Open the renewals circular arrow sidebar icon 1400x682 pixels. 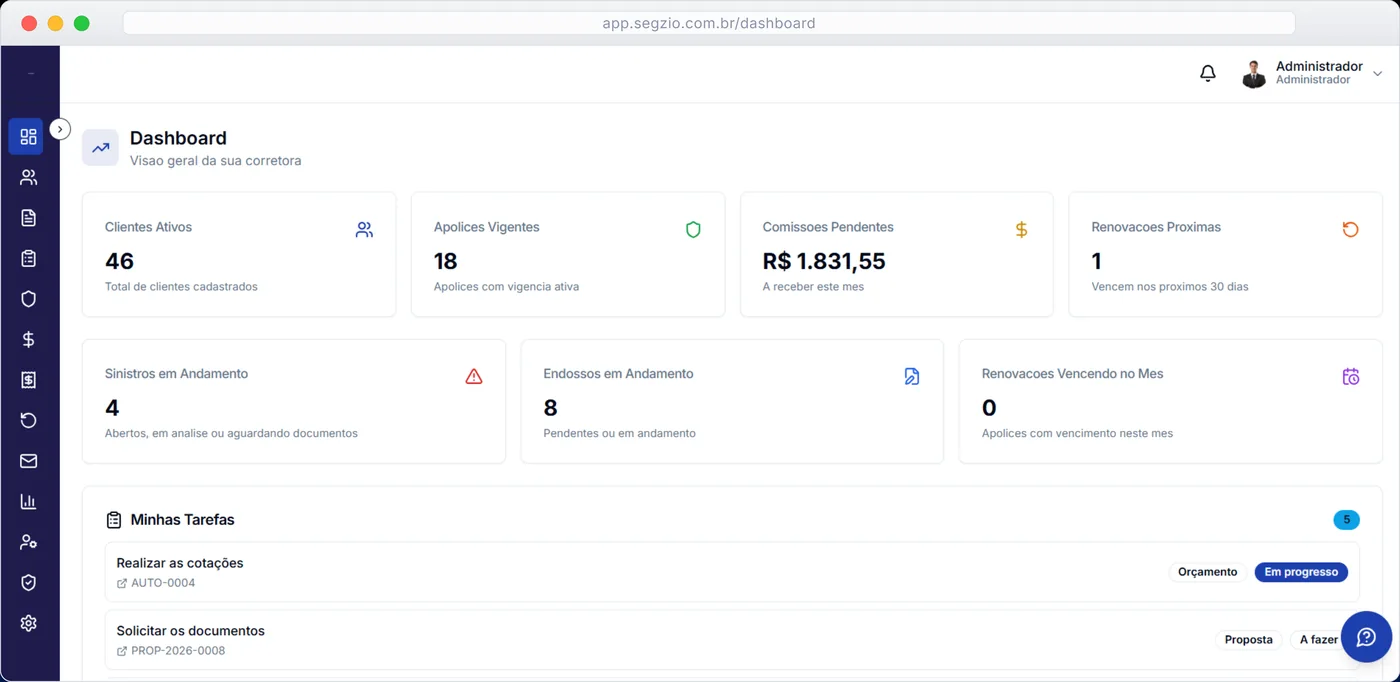point(28,420)
